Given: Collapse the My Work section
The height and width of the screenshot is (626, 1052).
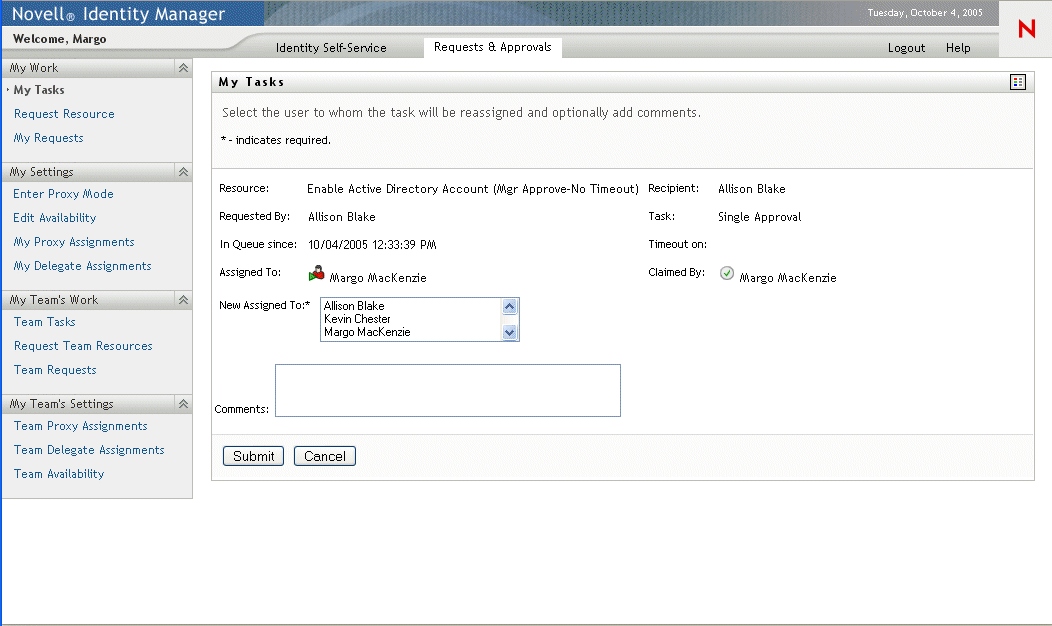Looking at the screenshot, I should pyautogui.click(x=183, y=68).
